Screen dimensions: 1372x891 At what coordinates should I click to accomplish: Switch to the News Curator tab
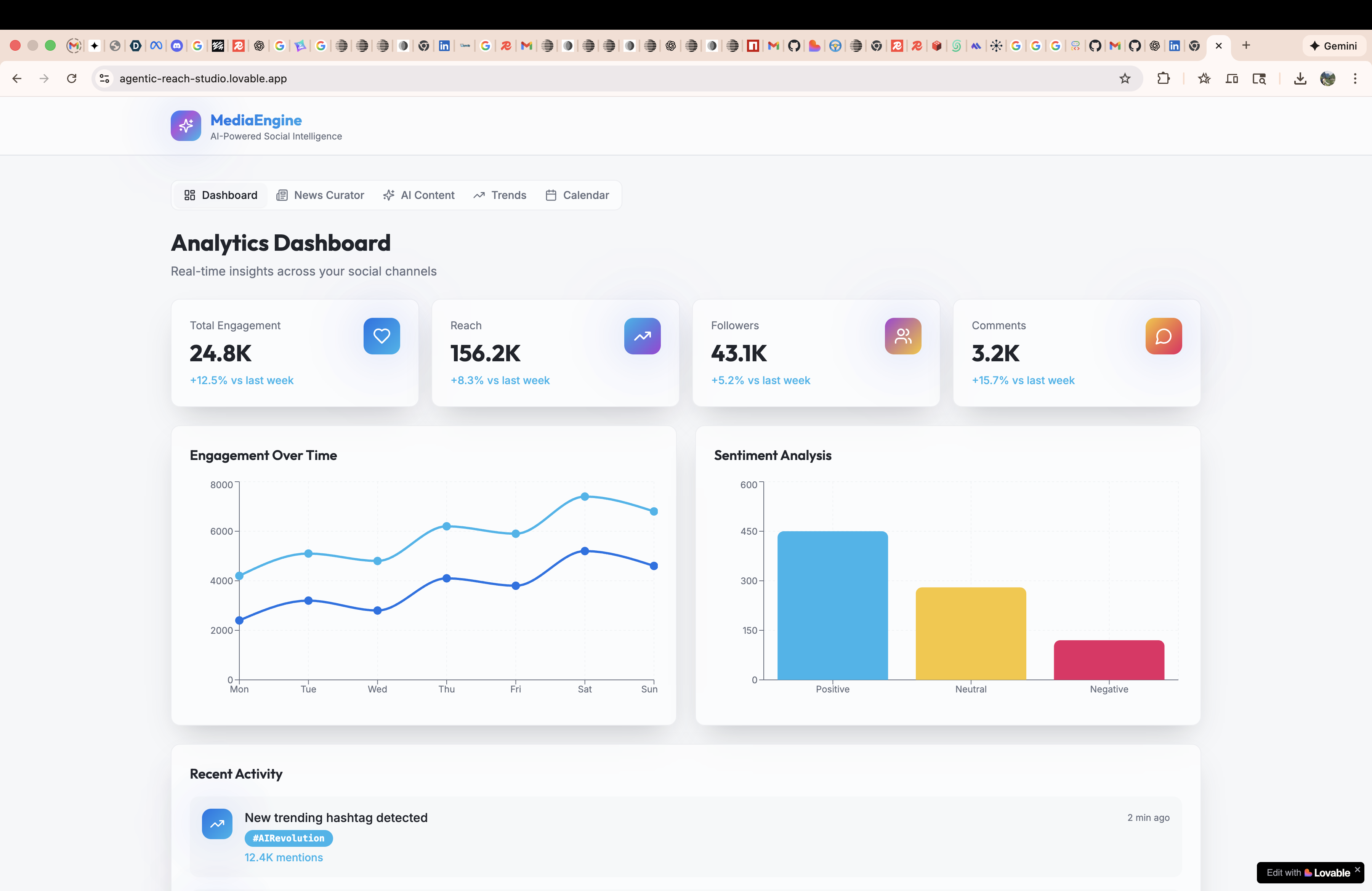tap(321, 196)
